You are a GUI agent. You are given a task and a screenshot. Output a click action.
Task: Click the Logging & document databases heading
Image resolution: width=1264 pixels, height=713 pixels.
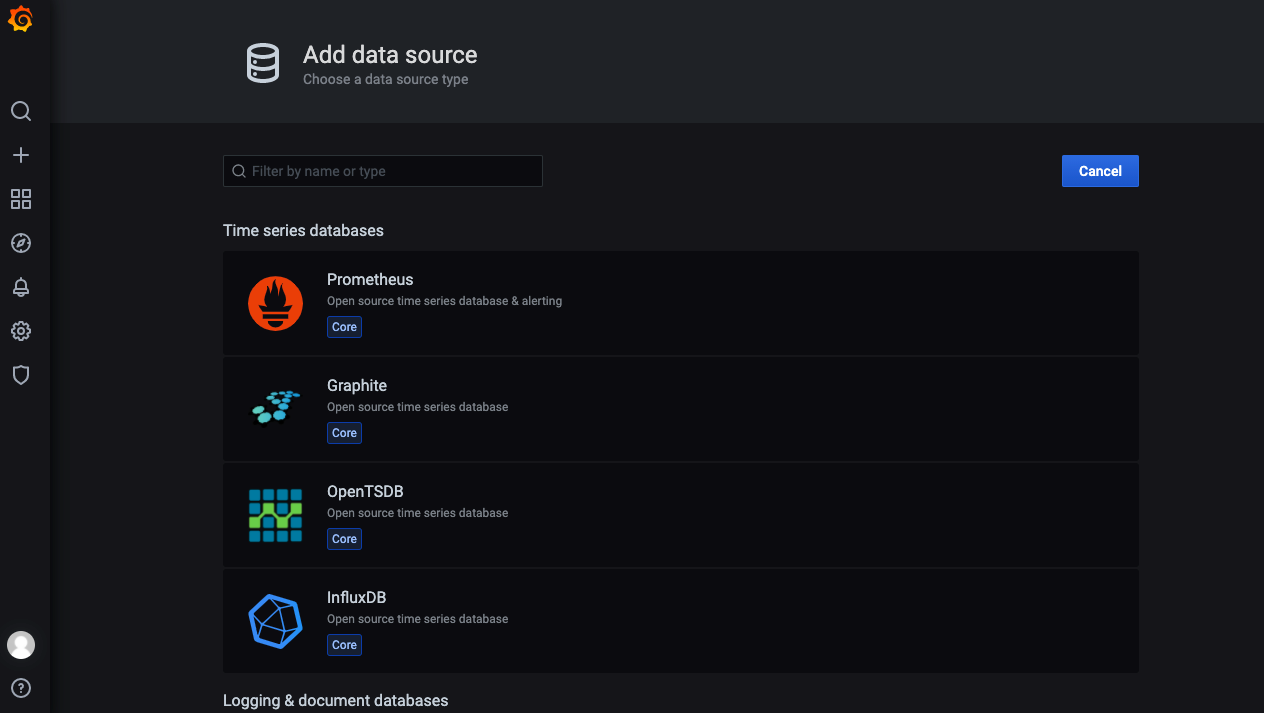335,700
